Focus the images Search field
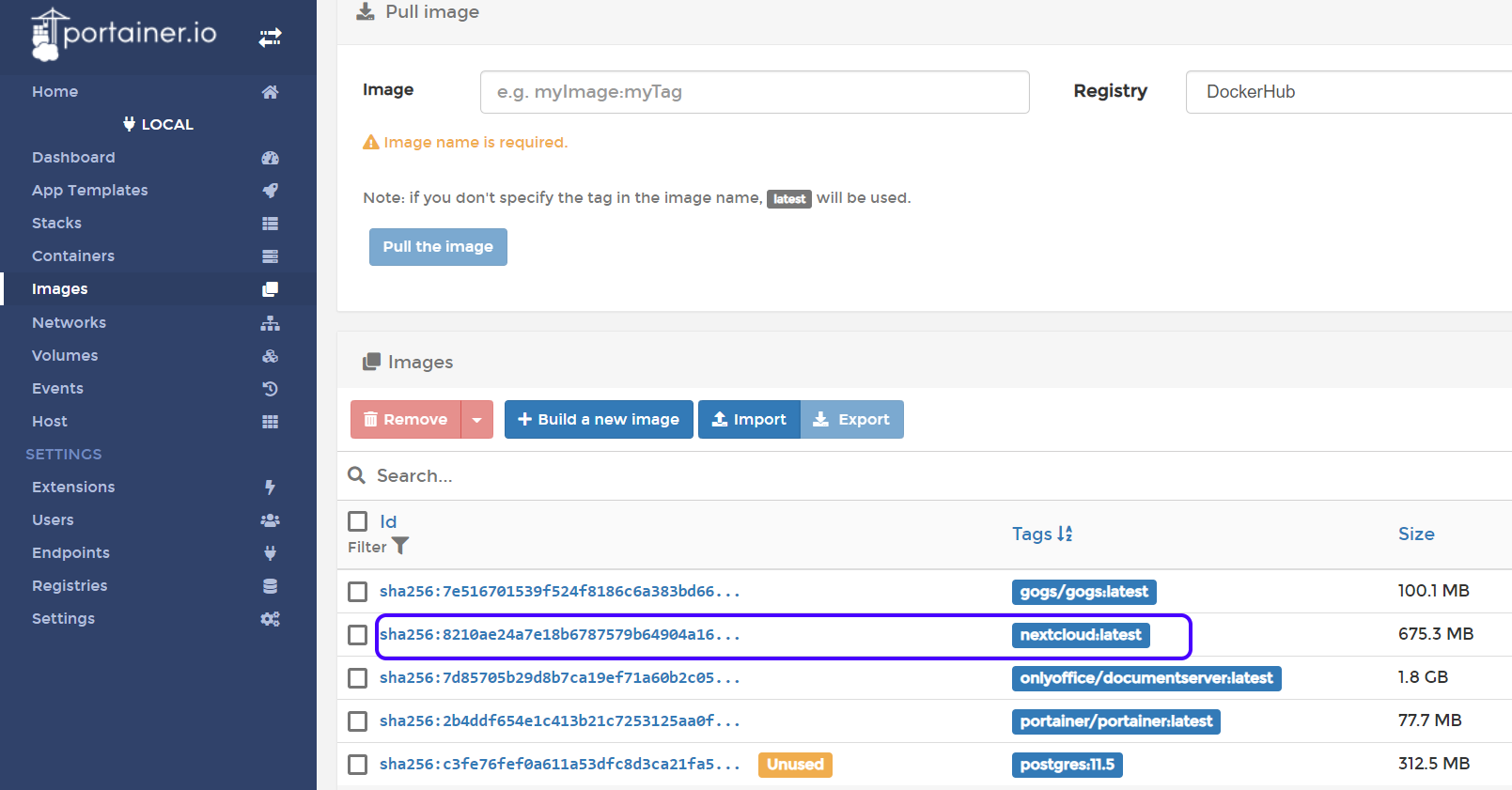Screen dimensions: 1512x790 (940, 476)
